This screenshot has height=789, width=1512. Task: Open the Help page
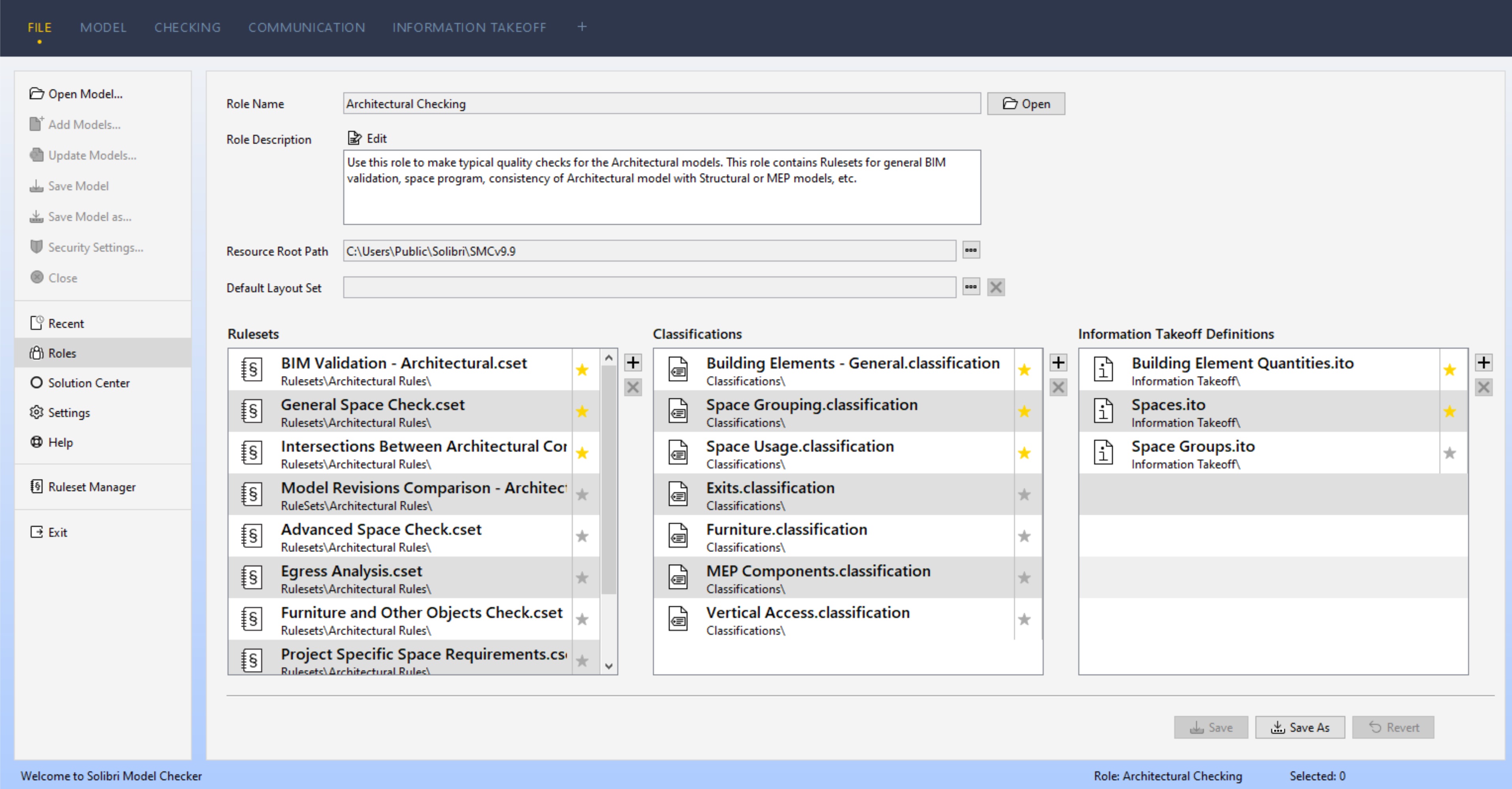click(103, 442)
